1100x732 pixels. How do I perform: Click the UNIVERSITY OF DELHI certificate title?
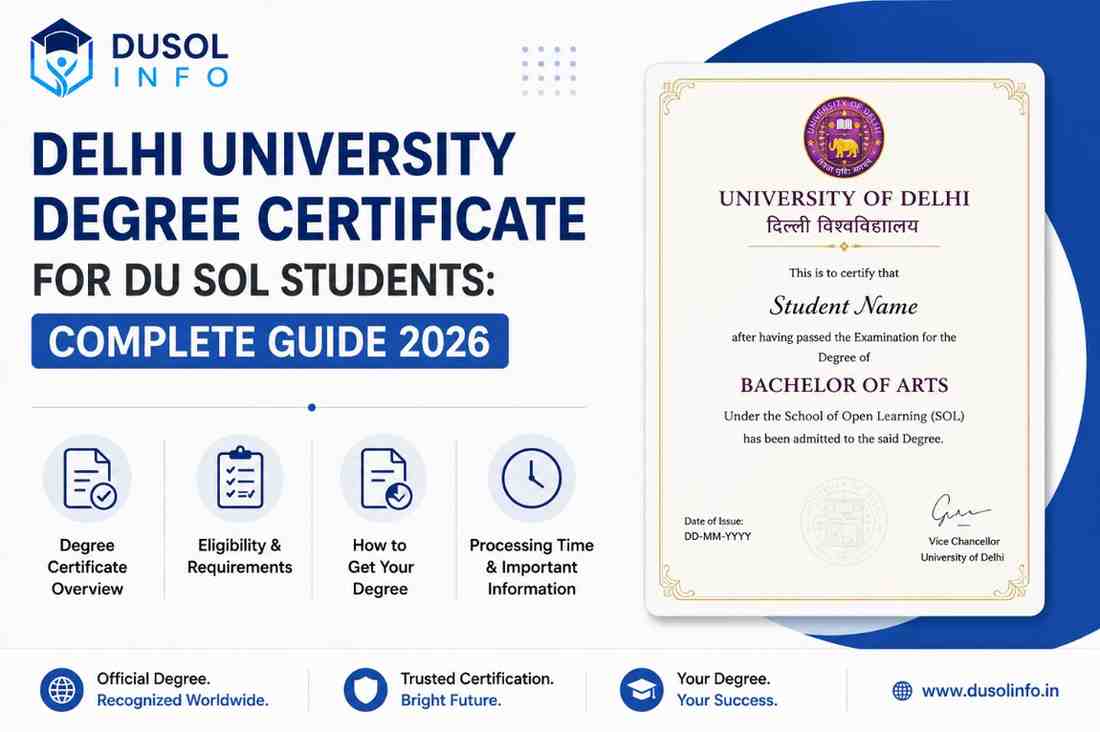click(x=844, y=199)
